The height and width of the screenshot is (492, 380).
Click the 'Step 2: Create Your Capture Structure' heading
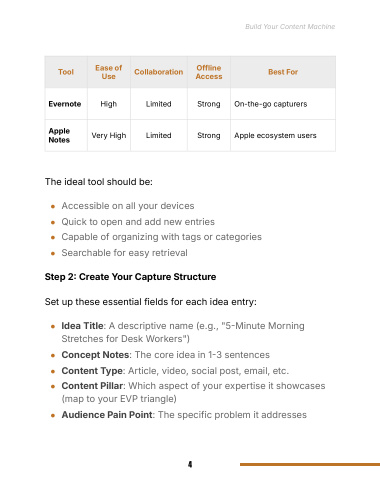[x=130, y=277]
